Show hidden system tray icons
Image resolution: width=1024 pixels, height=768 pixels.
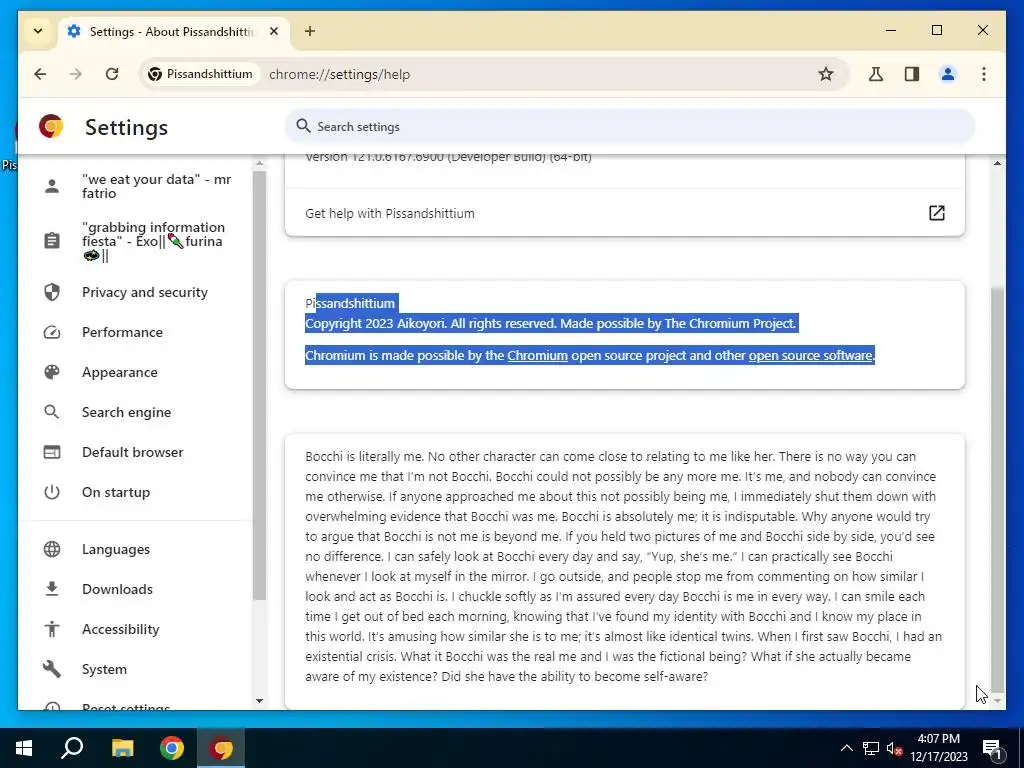(x=846, y=748)
